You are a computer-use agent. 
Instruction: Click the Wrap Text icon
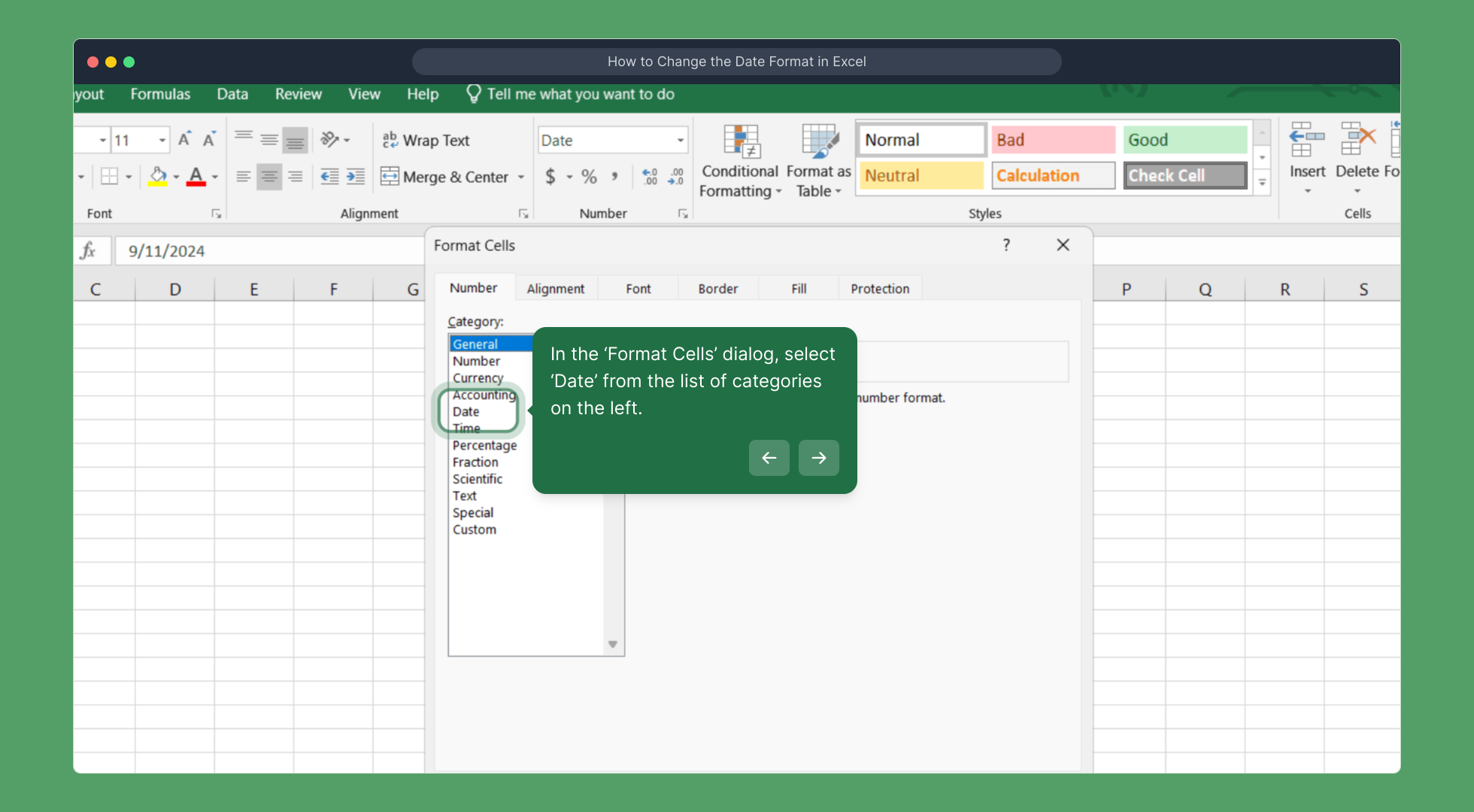point(390,140)
